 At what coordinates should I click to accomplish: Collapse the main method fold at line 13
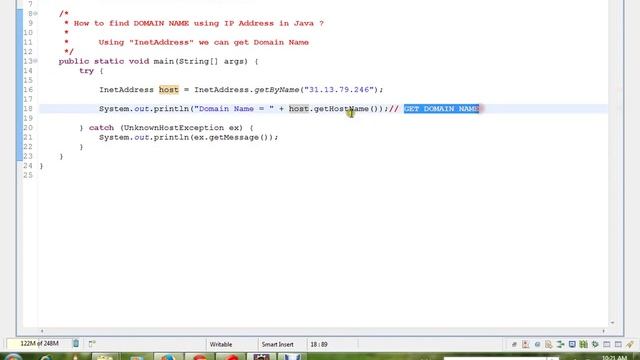[36, 61]
